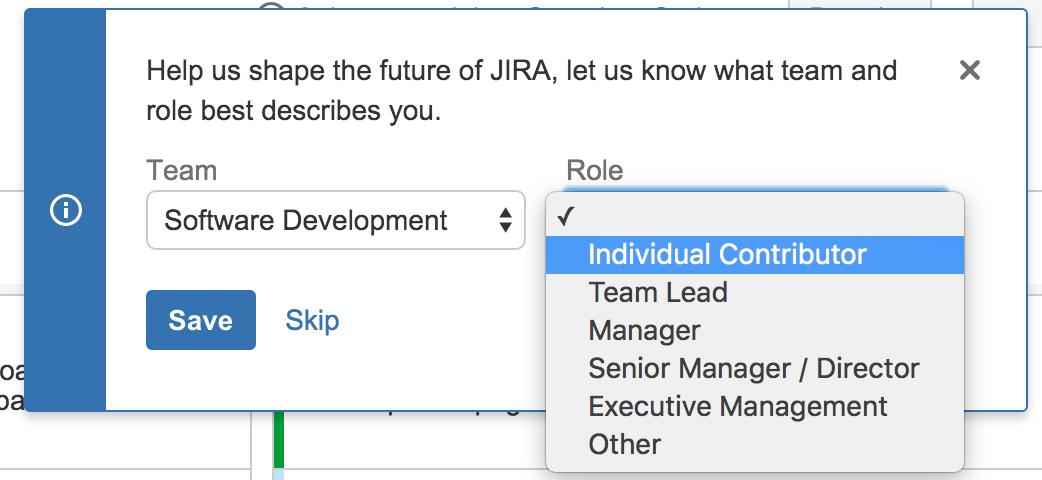The image size is (1042, 480).
Task: Choose Senior Manager / Director role
Action: pos(753,368)
